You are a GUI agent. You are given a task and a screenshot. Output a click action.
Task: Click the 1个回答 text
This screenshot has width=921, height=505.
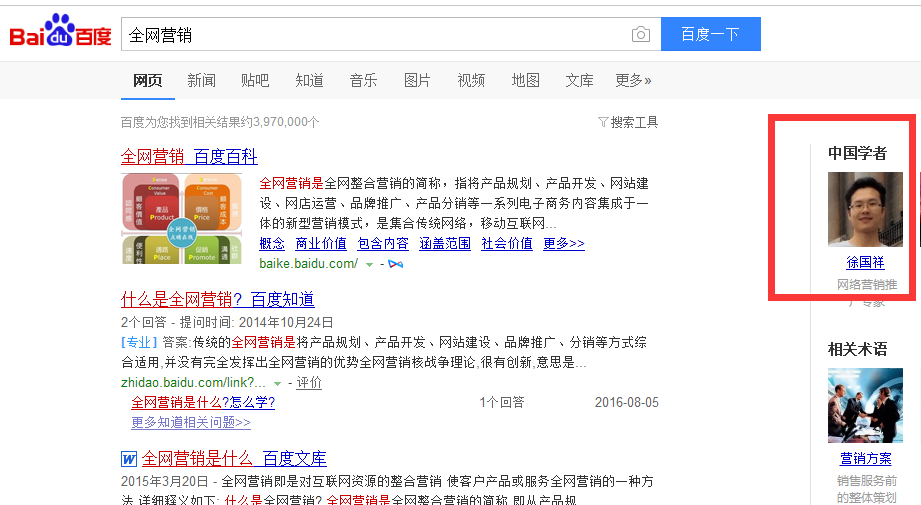(502, 402)
